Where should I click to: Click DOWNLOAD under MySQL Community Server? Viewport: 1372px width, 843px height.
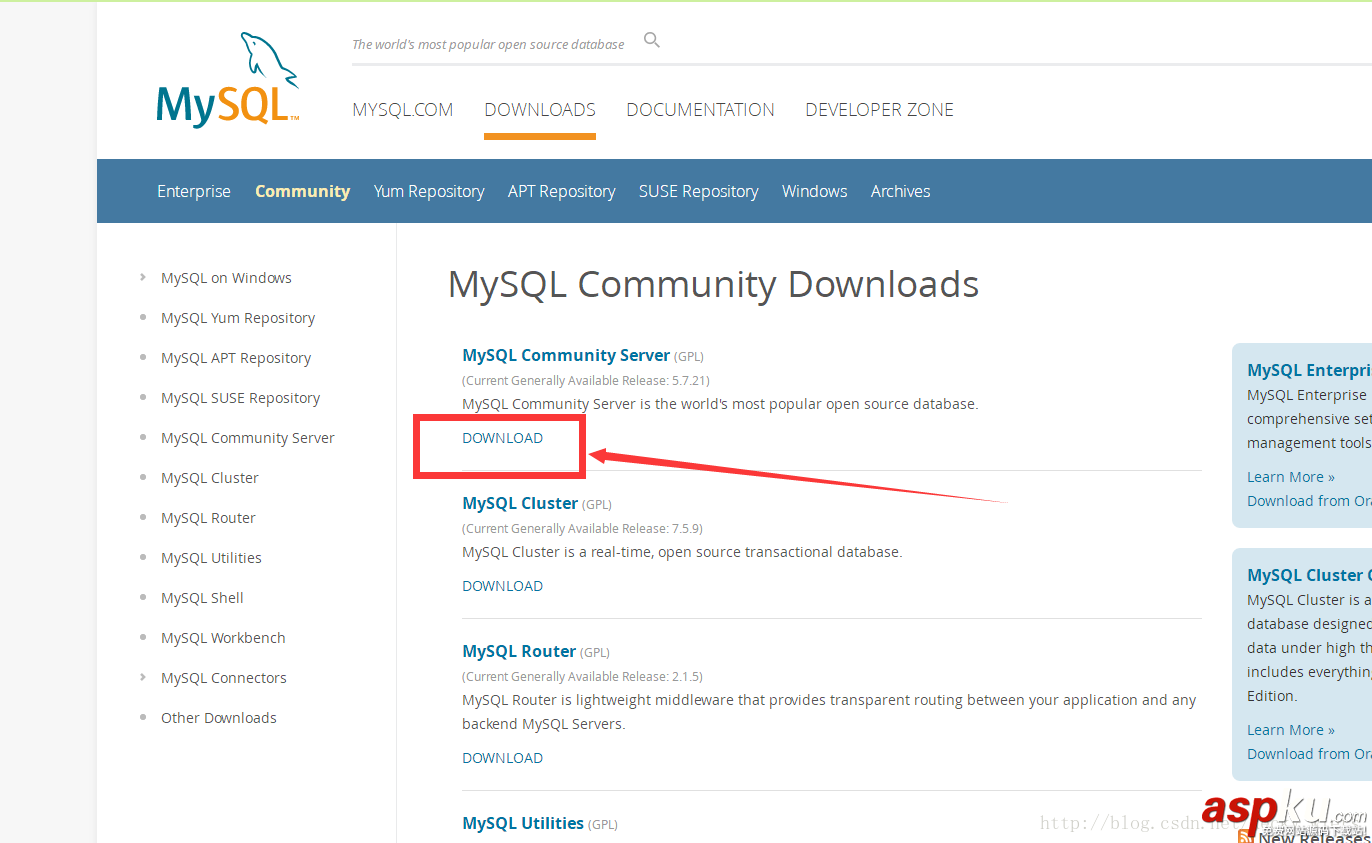502,438
